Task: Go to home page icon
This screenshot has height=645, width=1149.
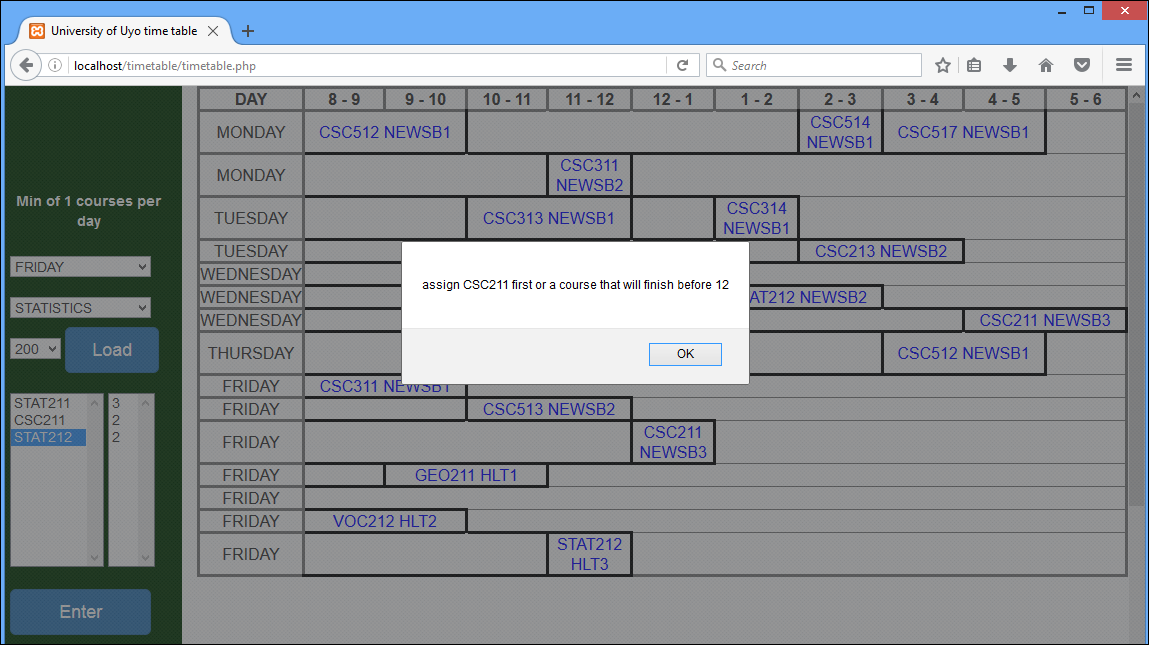Action: (1046, 66)
